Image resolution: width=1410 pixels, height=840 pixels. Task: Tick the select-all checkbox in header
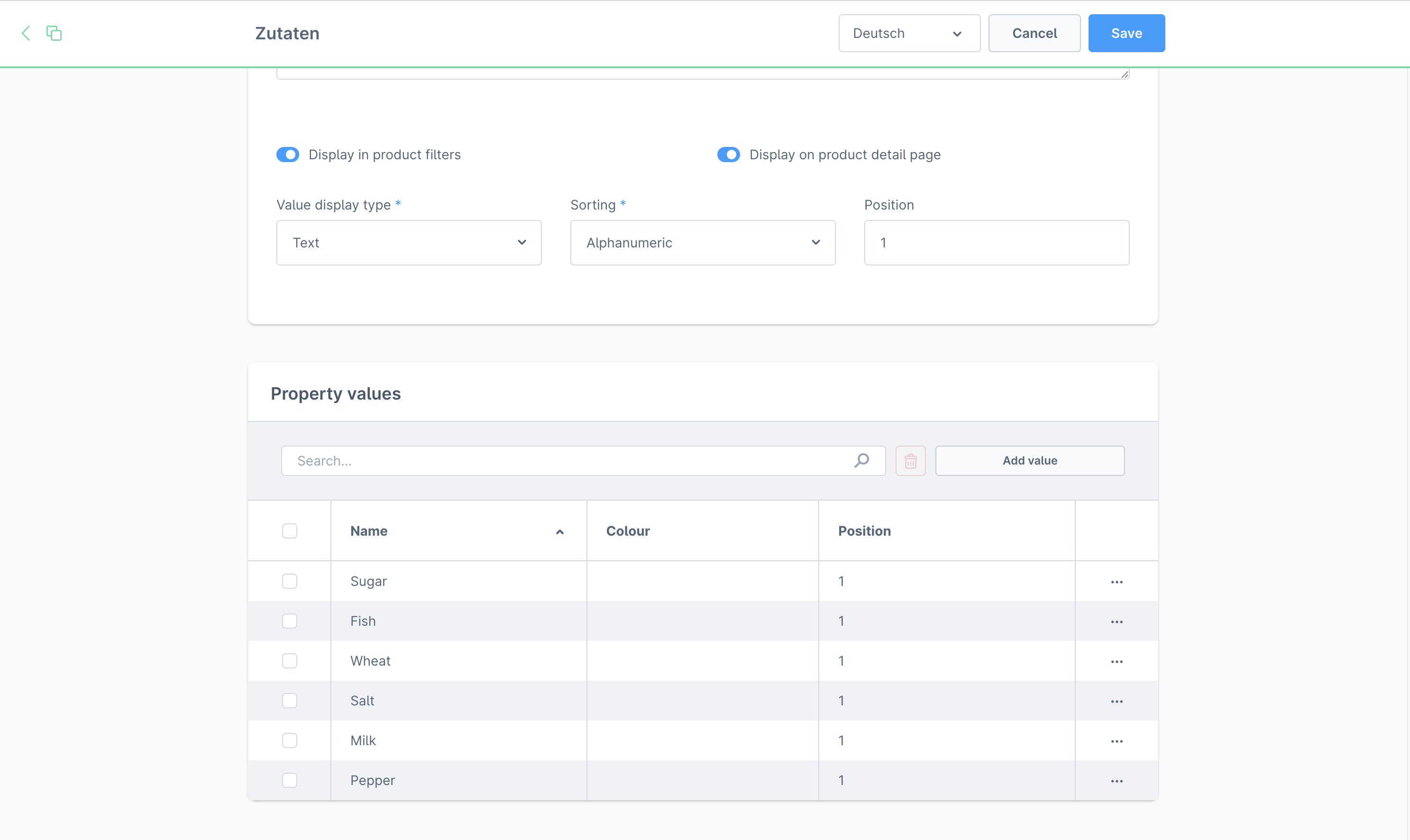(x=289, y=531)
